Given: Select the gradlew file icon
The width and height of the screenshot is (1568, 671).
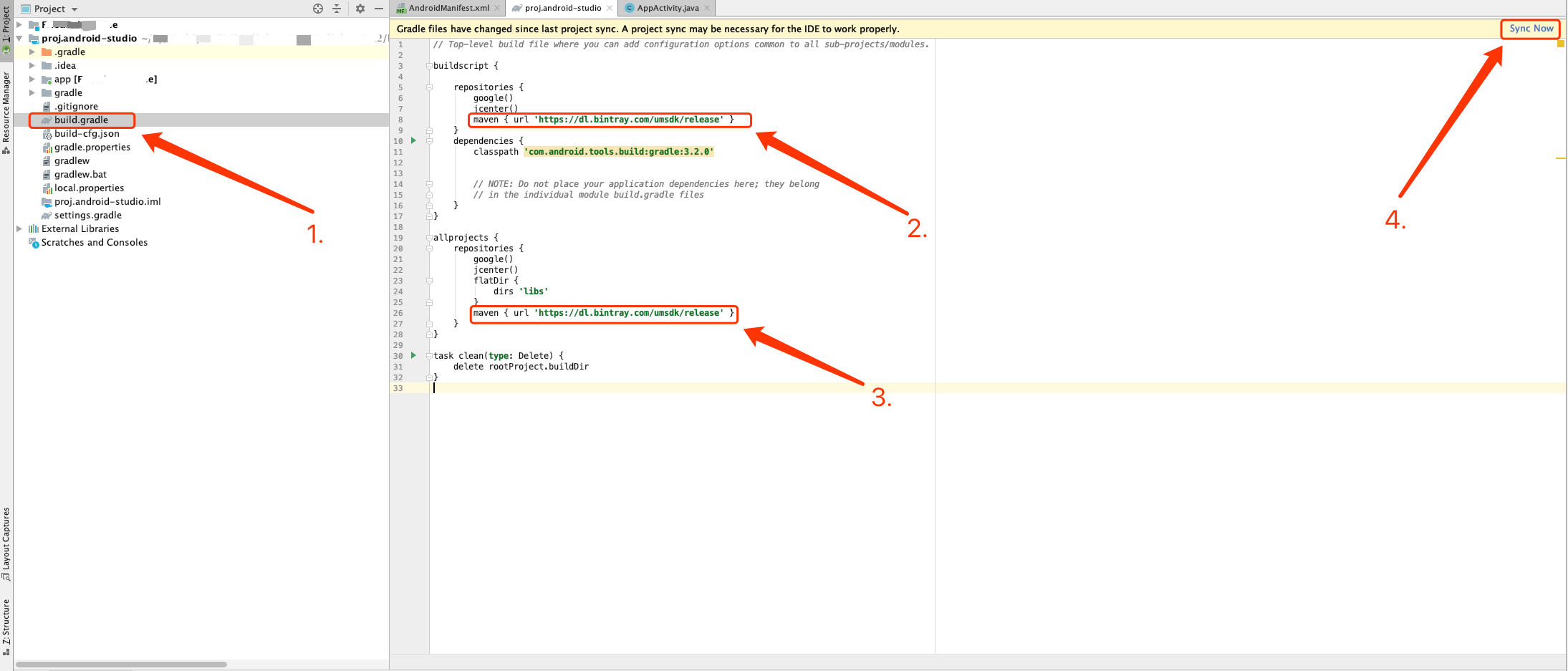Looking at the screenshot, I should point(47,161).
